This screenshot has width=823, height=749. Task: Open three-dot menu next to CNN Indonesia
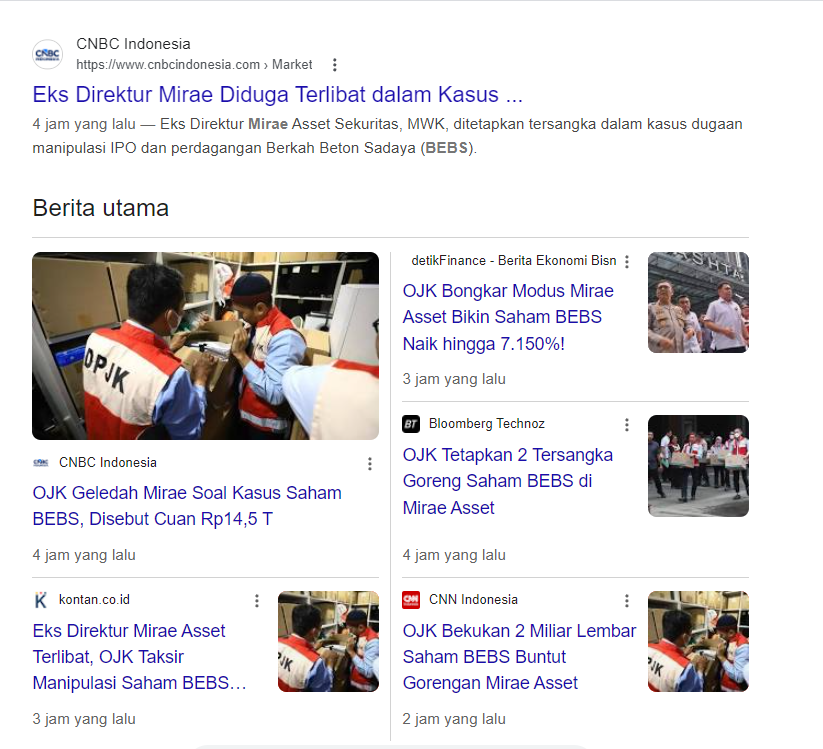pos(627,601)
